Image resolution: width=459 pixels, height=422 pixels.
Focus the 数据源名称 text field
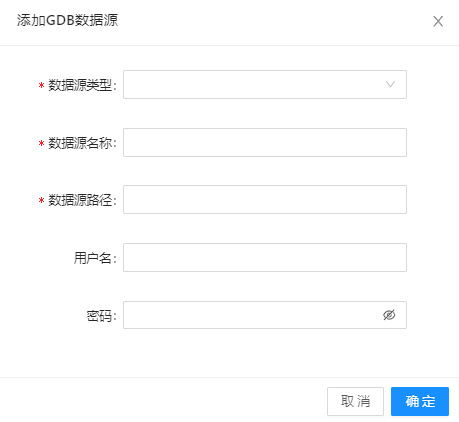coord(265,142)
